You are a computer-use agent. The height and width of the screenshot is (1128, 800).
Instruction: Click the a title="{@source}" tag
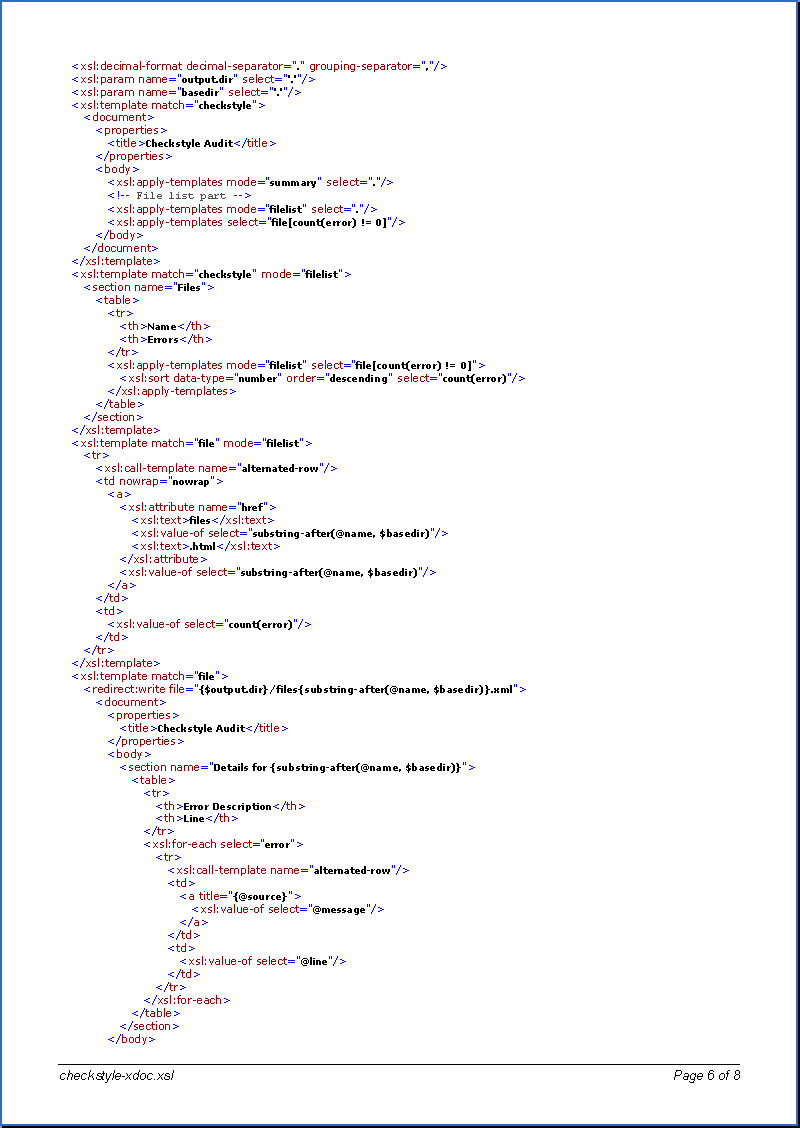(x=240, y=897)
